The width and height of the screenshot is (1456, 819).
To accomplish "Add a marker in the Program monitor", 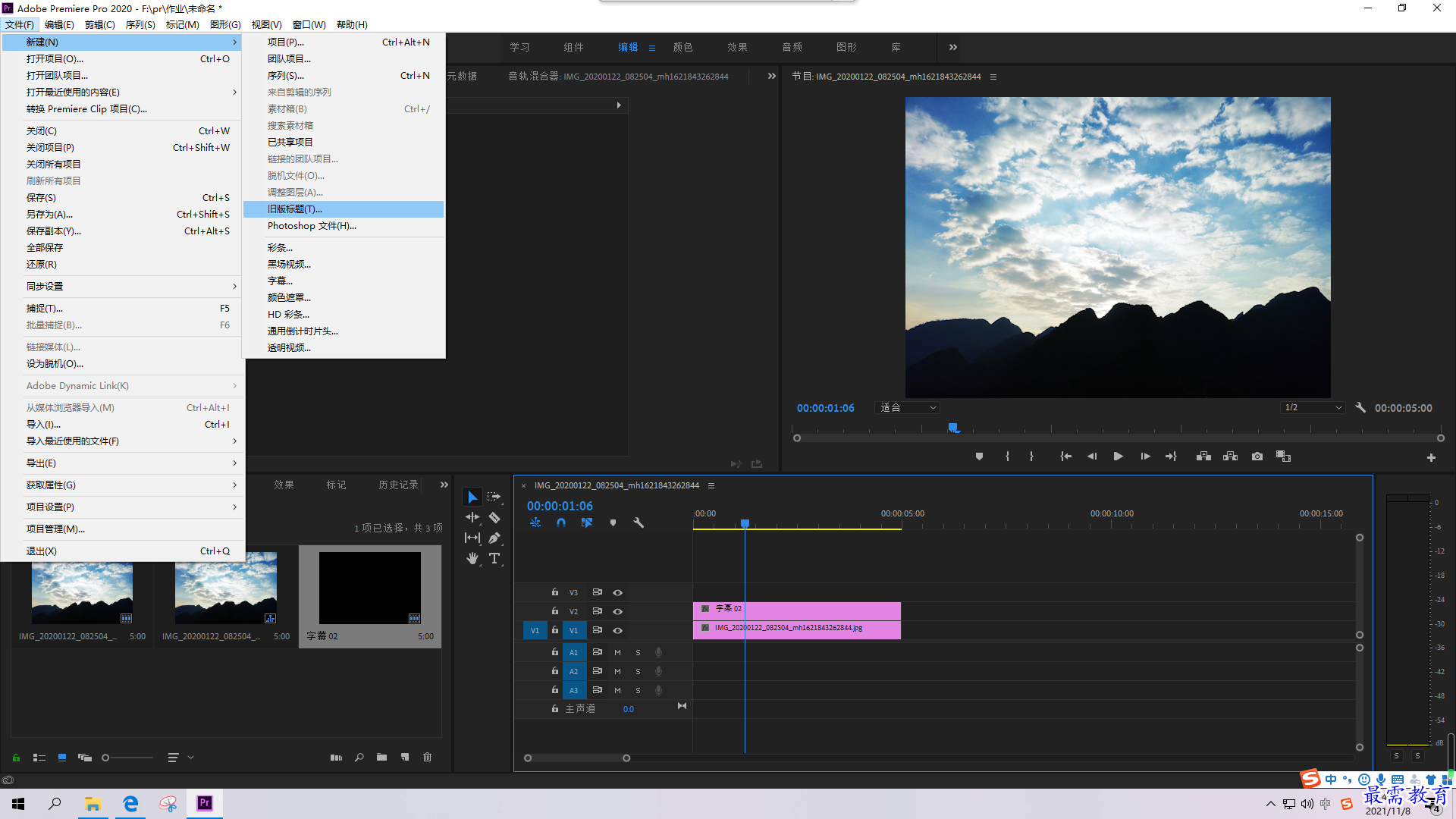I will point(979,457).
